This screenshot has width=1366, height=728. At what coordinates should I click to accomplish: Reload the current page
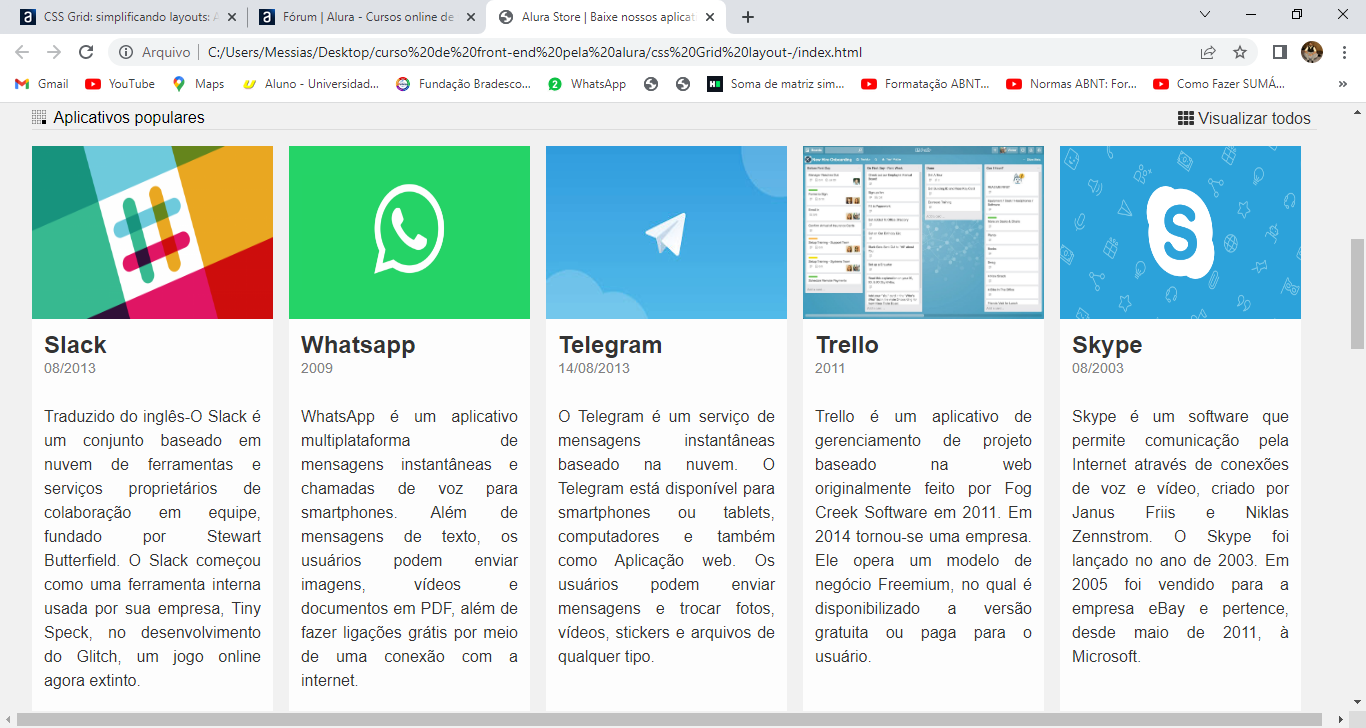[x=86, y=52]
